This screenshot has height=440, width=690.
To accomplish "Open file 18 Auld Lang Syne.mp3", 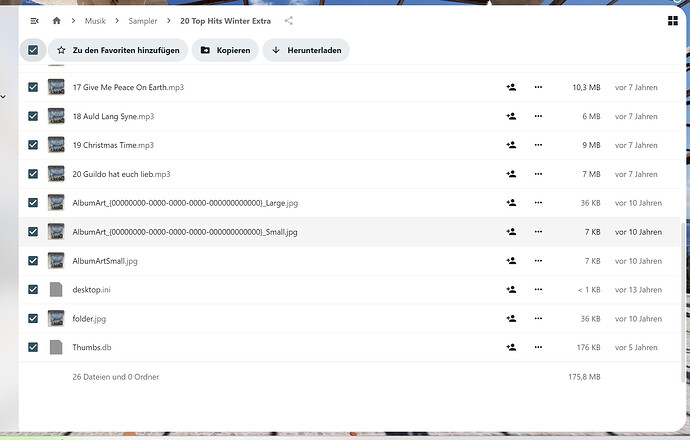I will (113, 116).
